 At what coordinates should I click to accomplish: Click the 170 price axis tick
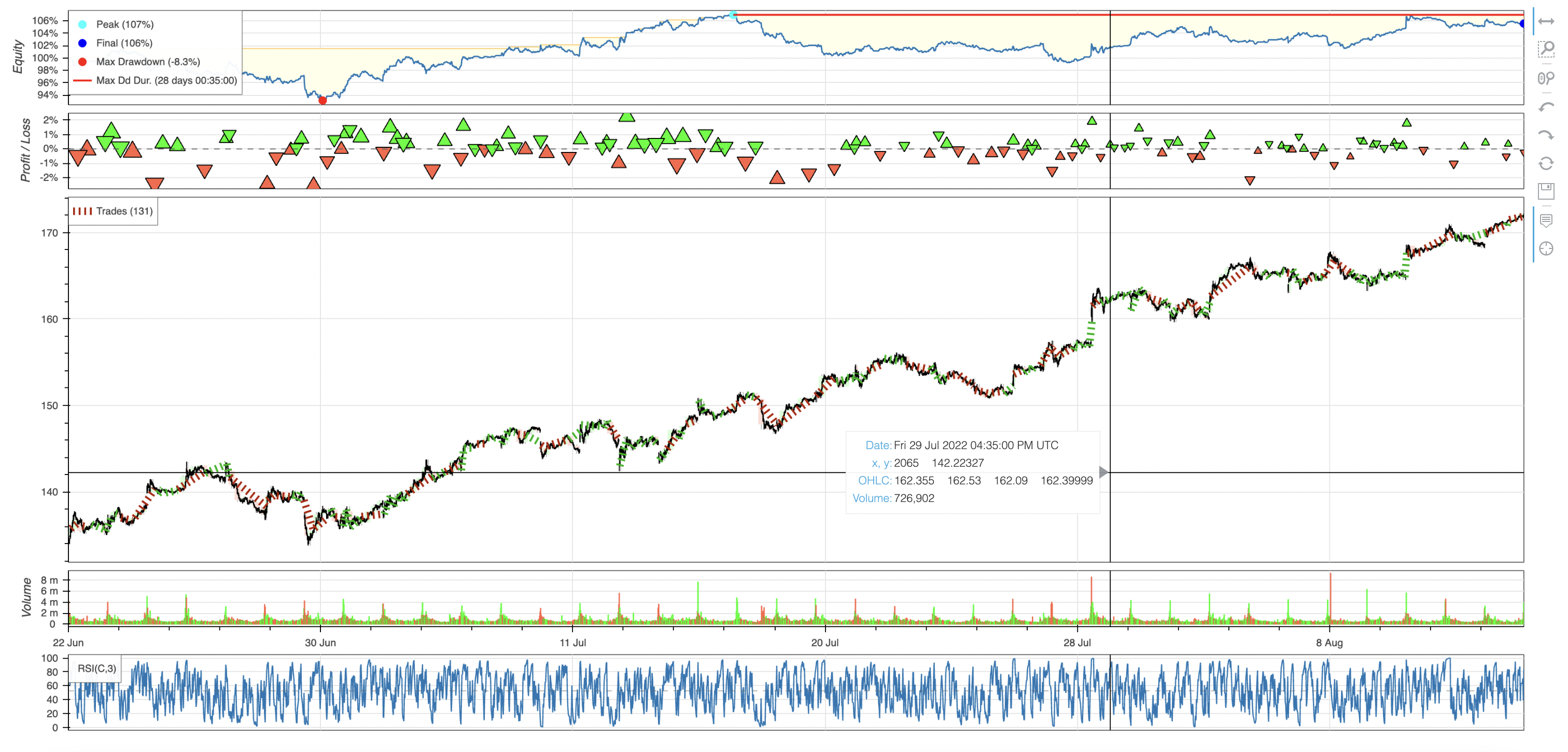coord(49,233)
